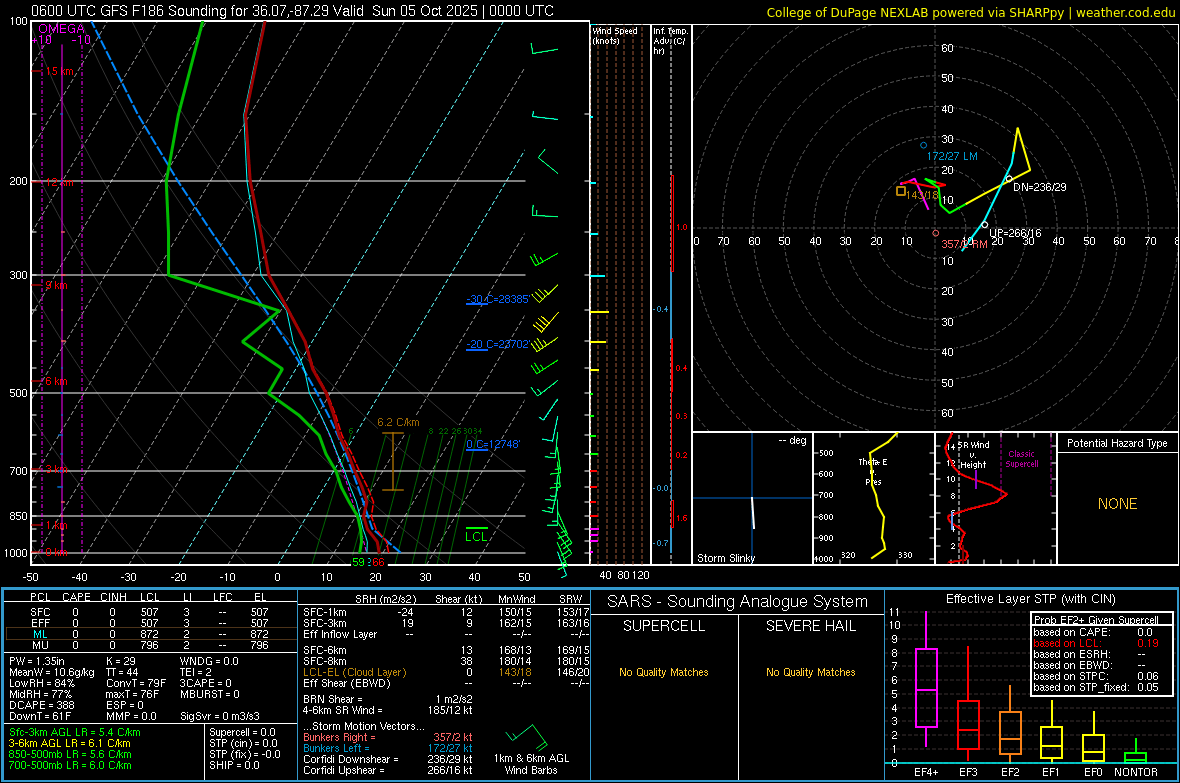
Task: Click the '15 km' height marker
Action: [x=59, y=71]
